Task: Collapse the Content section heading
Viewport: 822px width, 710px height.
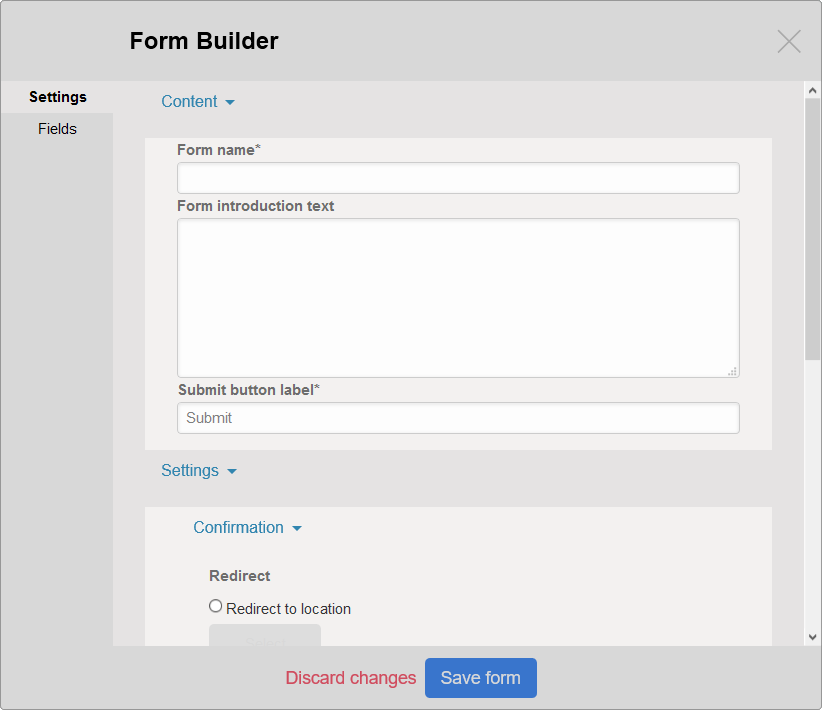Action: 189,101
